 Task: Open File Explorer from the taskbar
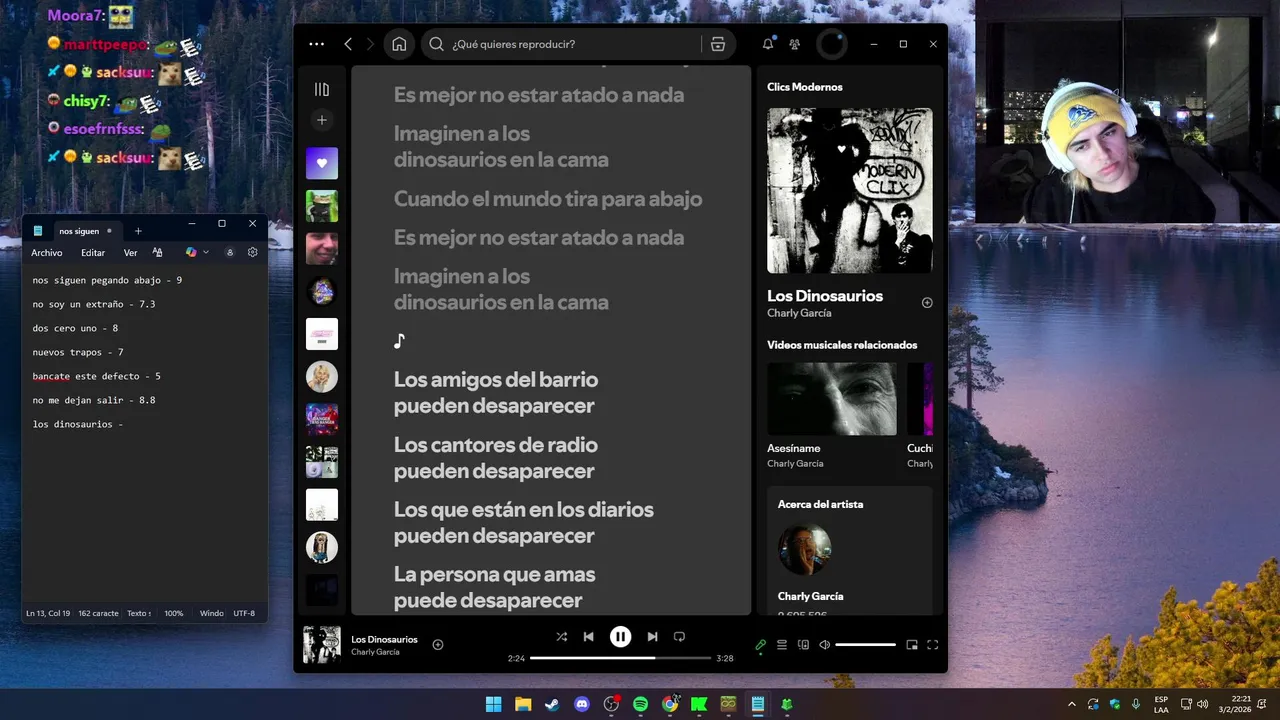(x=523, y=704)
